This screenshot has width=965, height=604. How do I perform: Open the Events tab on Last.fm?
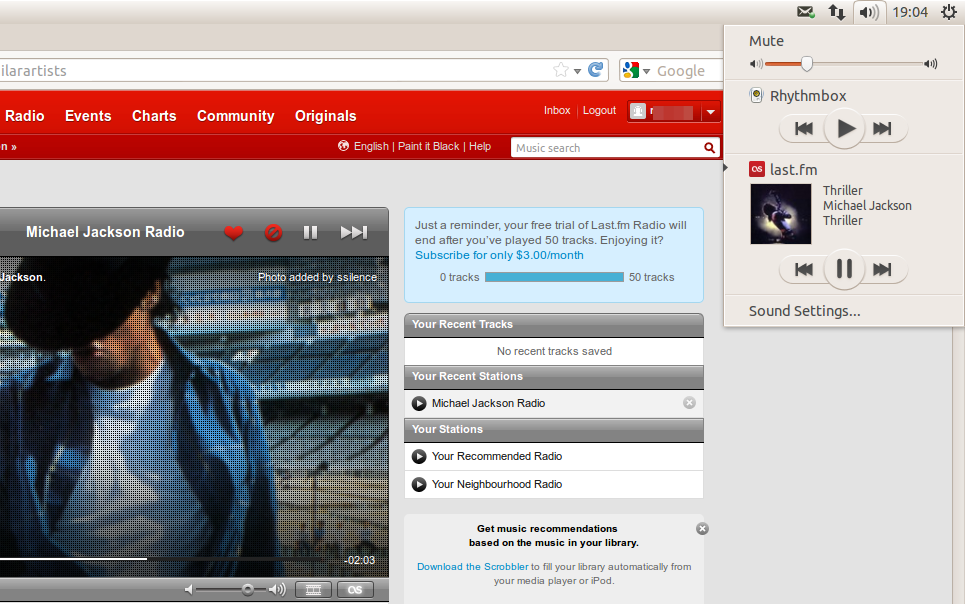tap(88, 116)
